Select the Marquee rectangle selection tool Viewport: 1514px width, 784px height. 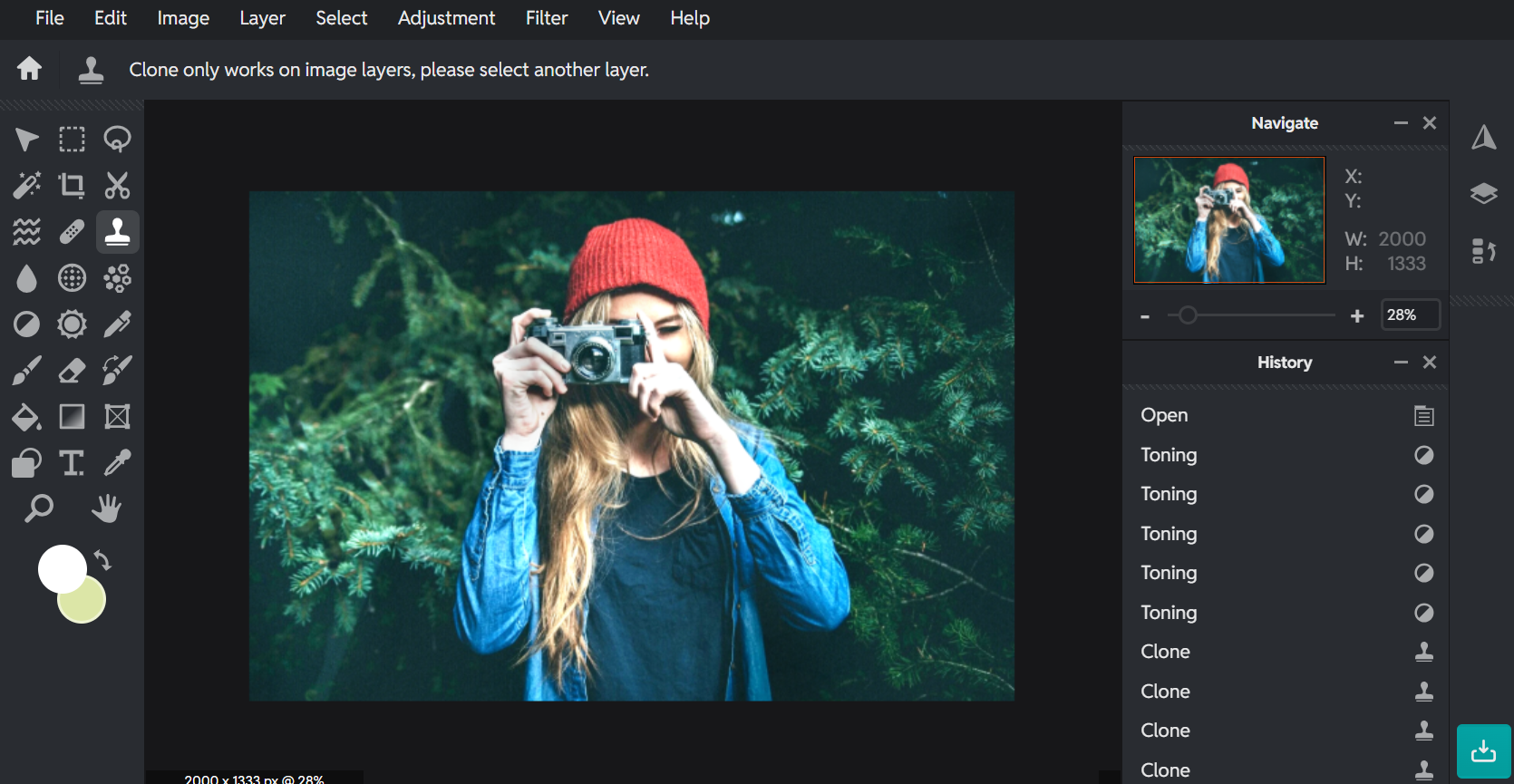72,140
